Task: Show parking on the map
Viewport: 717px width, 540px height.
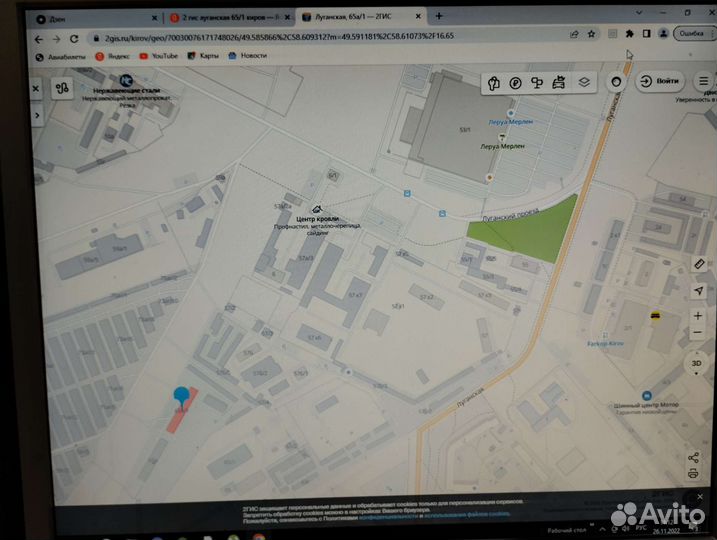Action: [x=515, y=83]
